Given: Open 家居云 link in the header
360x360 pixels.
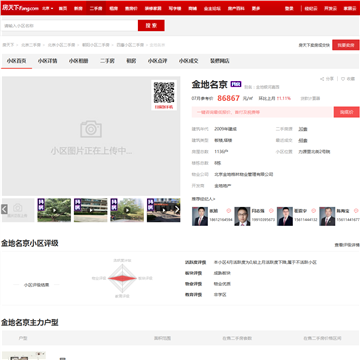Looking at the screenshot, I should tap(350, 8).
